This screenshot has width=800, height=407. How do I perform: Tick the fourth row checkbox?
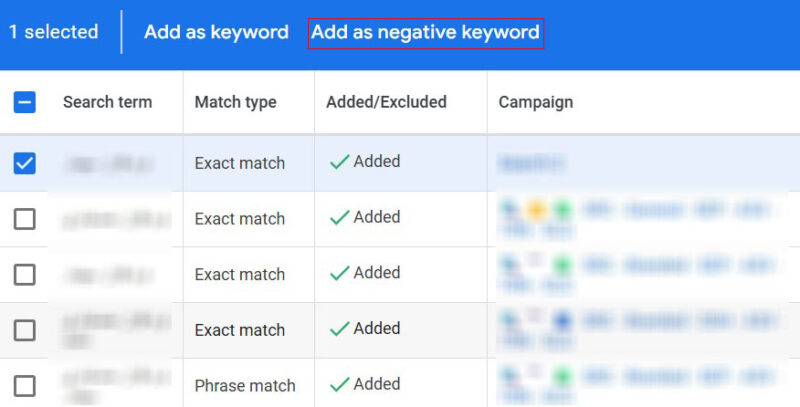coord(25,330)
